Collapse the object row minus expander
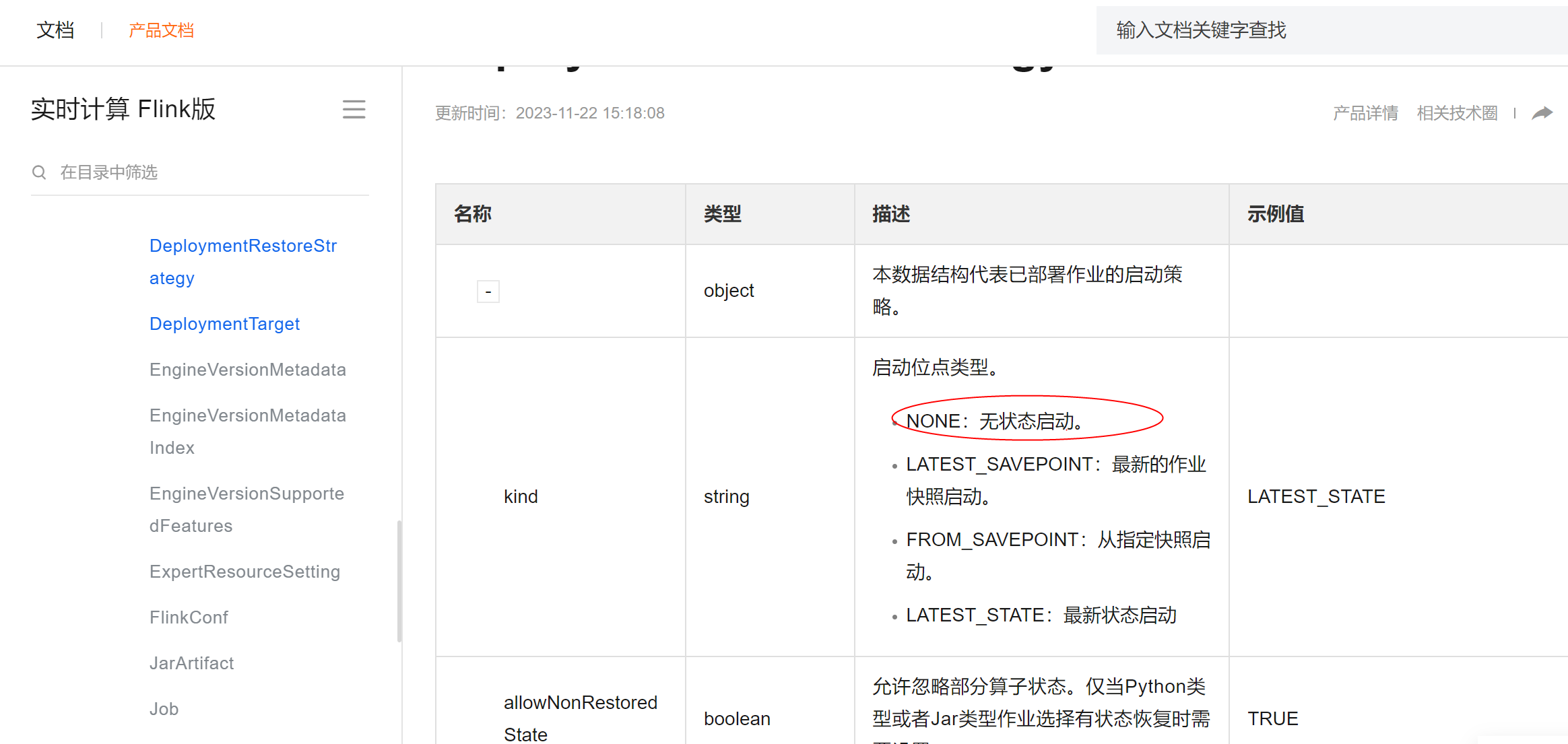 click(488, 292)
